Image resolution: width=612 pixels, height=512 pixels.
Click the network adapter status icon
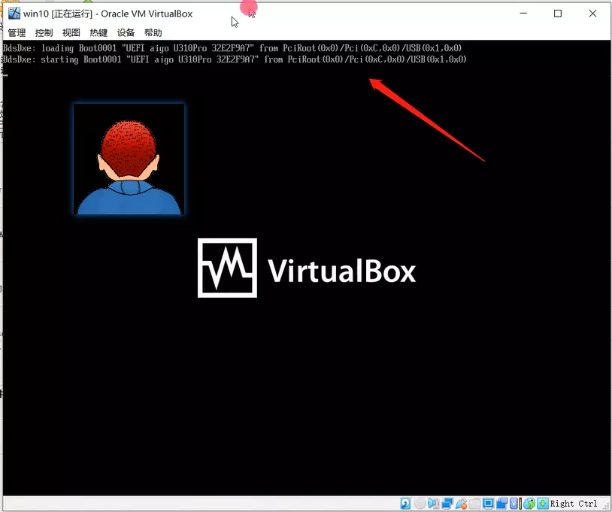tap(447, 503)
